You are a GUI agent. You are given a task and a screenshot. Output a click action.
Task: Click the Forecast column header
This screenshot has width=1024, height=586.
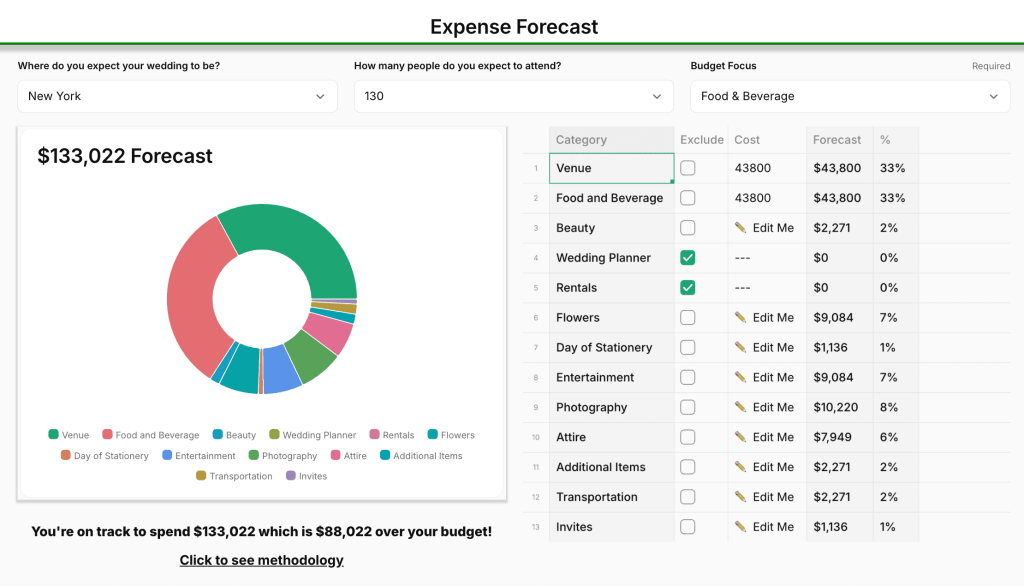pyautogui.click(x=838, y=140)
